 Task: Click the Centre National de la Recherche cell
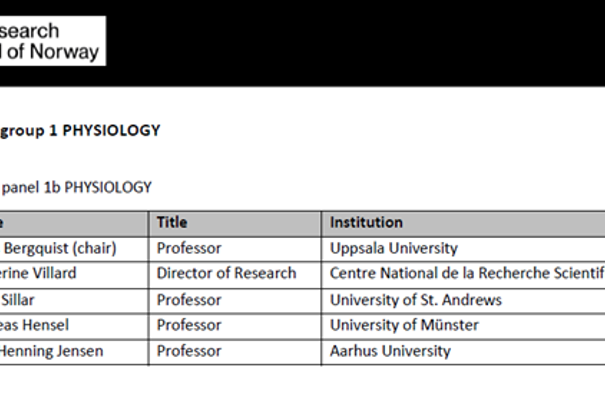(x=463, y=275)
